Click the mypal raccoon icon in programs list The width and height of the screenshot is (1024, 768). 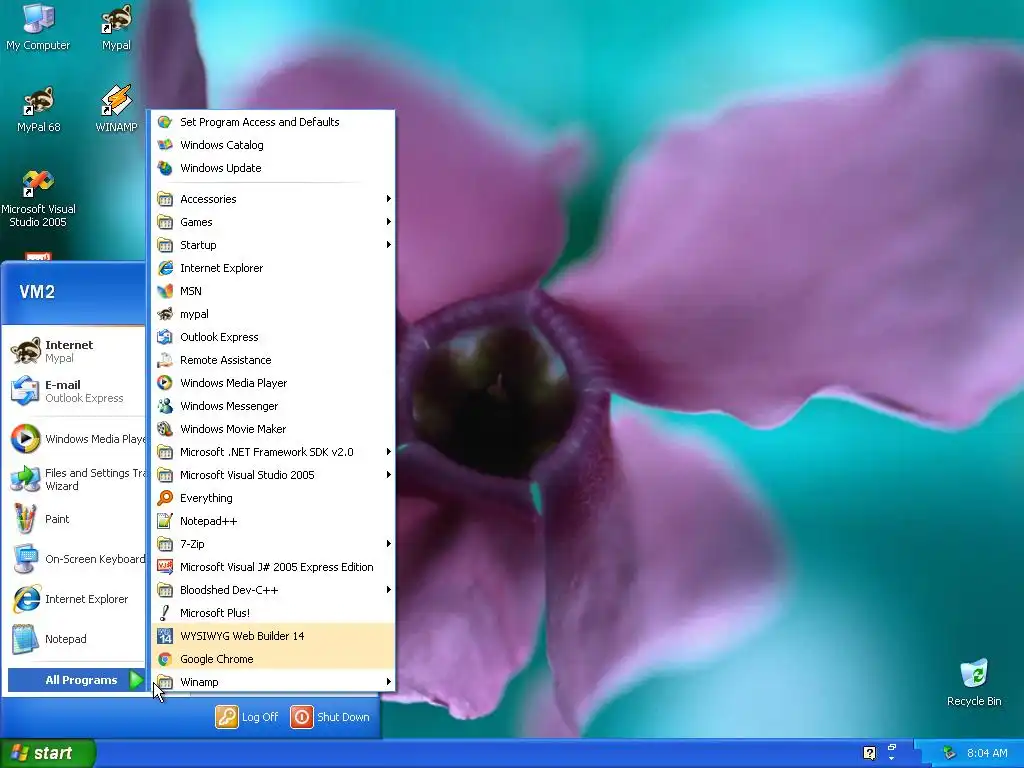tap(165, 314)
